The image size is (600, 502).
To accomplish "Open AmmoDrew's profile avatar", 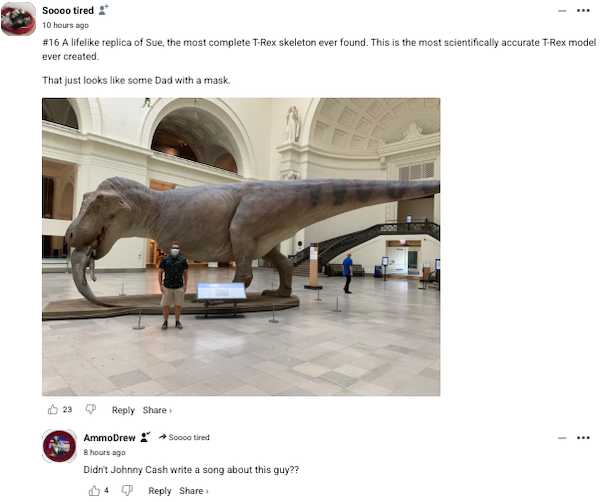I will pyautogui.click(x=59, y=446).
